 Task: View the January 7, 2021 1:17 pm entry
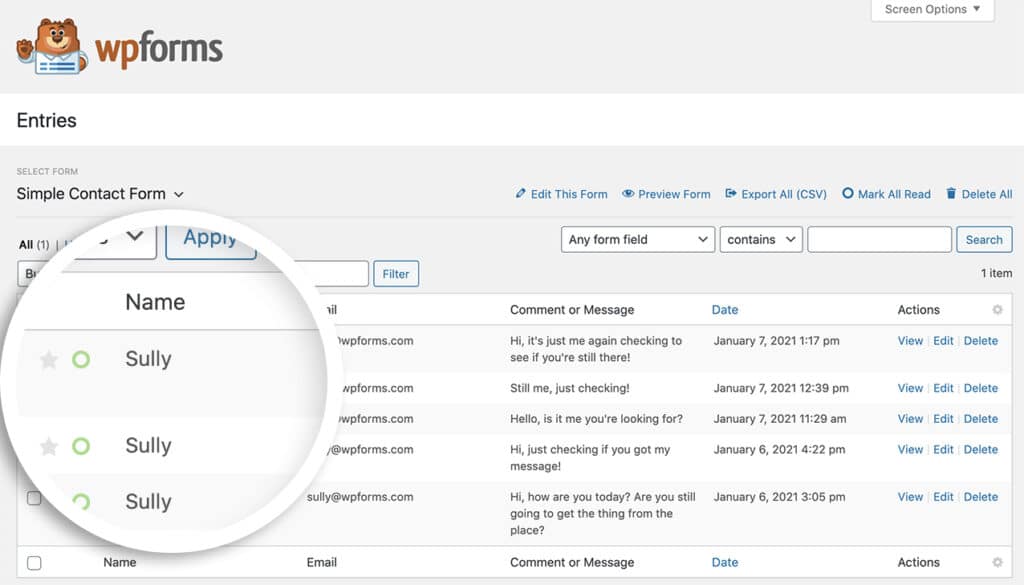click(x=910, y=341)
